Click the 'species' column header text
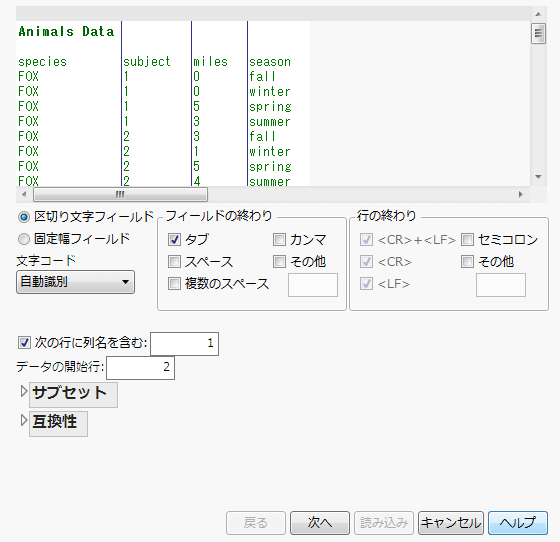Screen dimensions: 560x542 42,62
